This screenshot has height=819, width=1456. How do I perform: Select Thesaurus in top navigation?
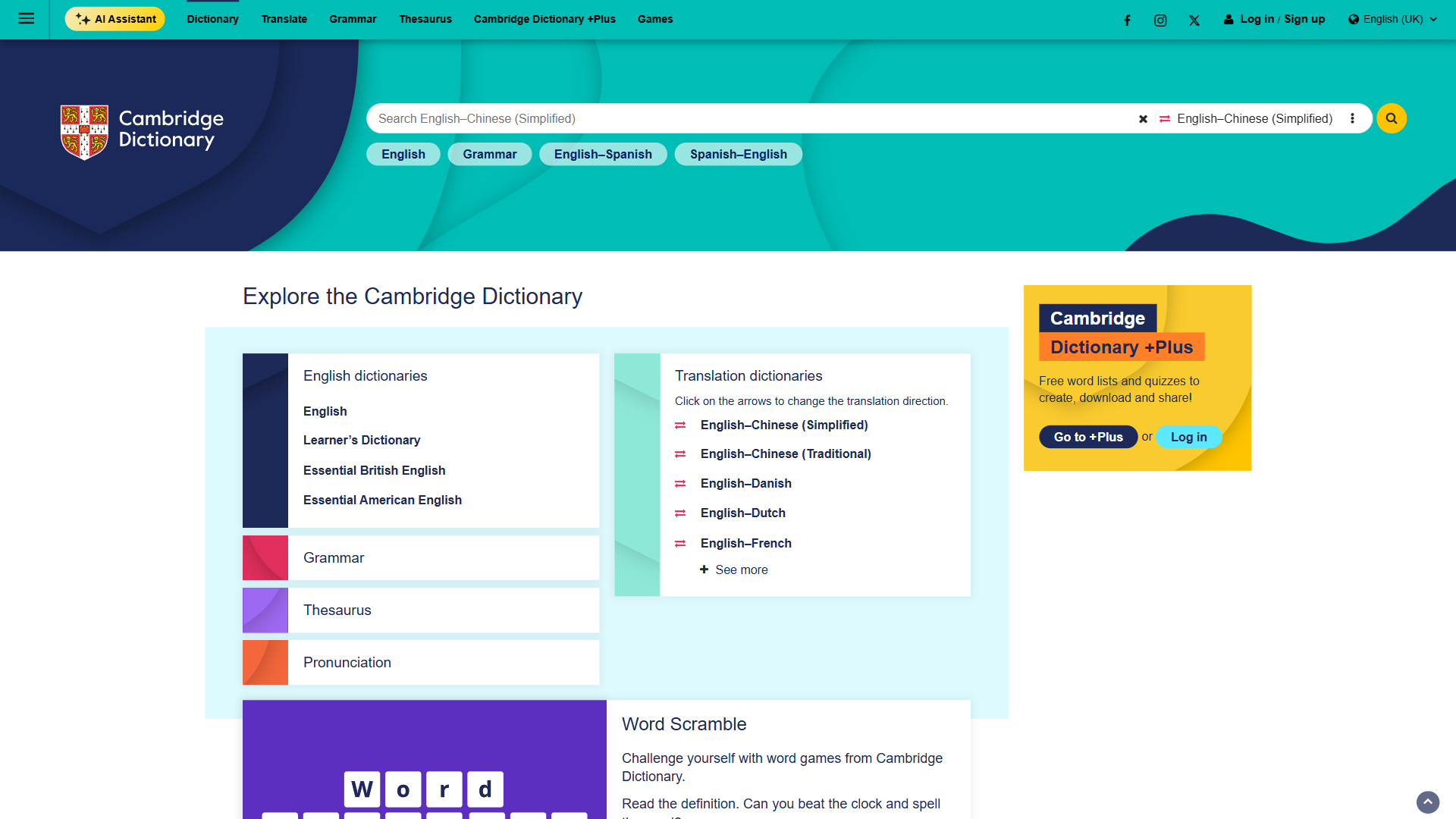[425, 19]
